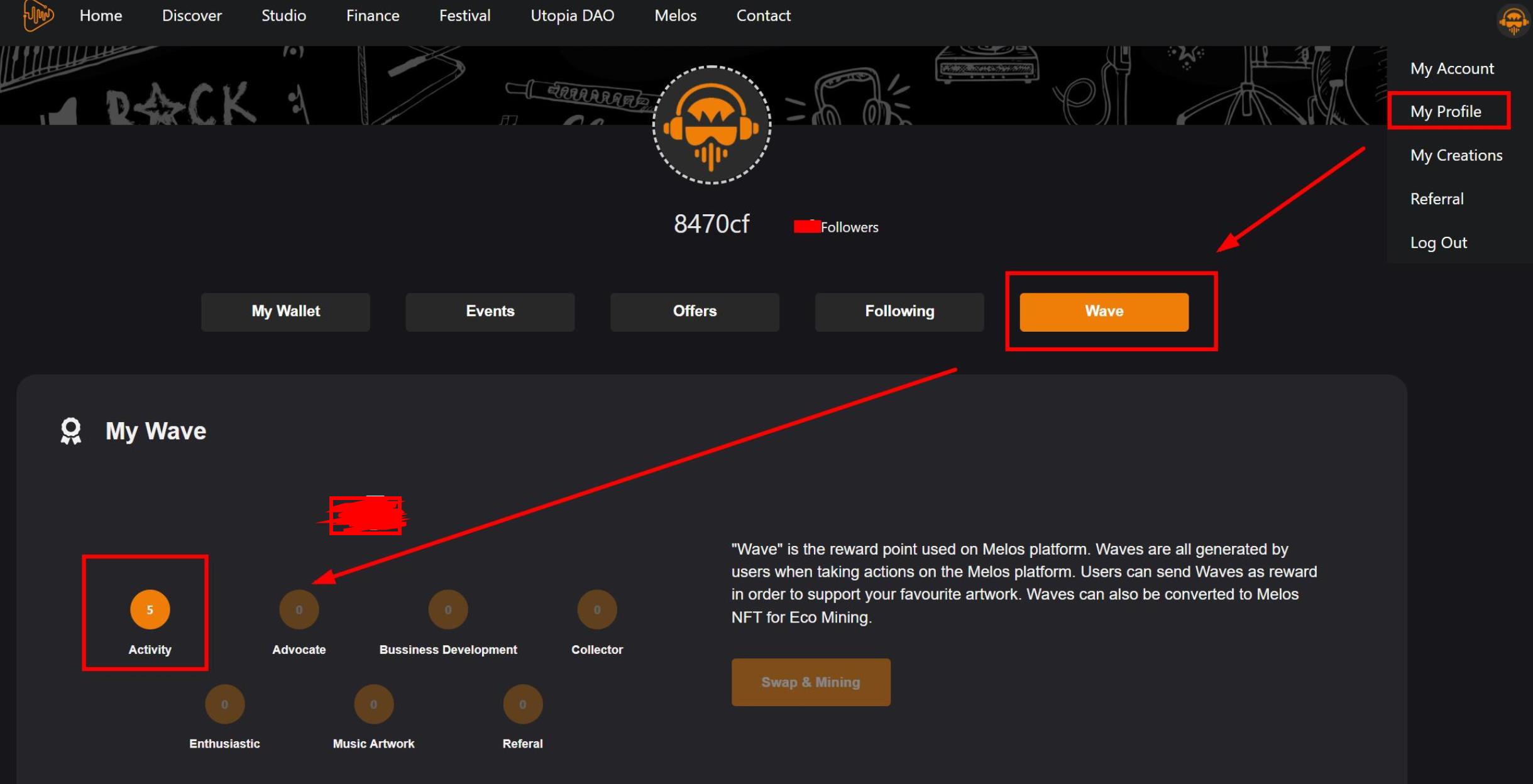The image size is (1533, 784).
Task: Select the Bussiness Development wave badge
Action: [448, 609]
